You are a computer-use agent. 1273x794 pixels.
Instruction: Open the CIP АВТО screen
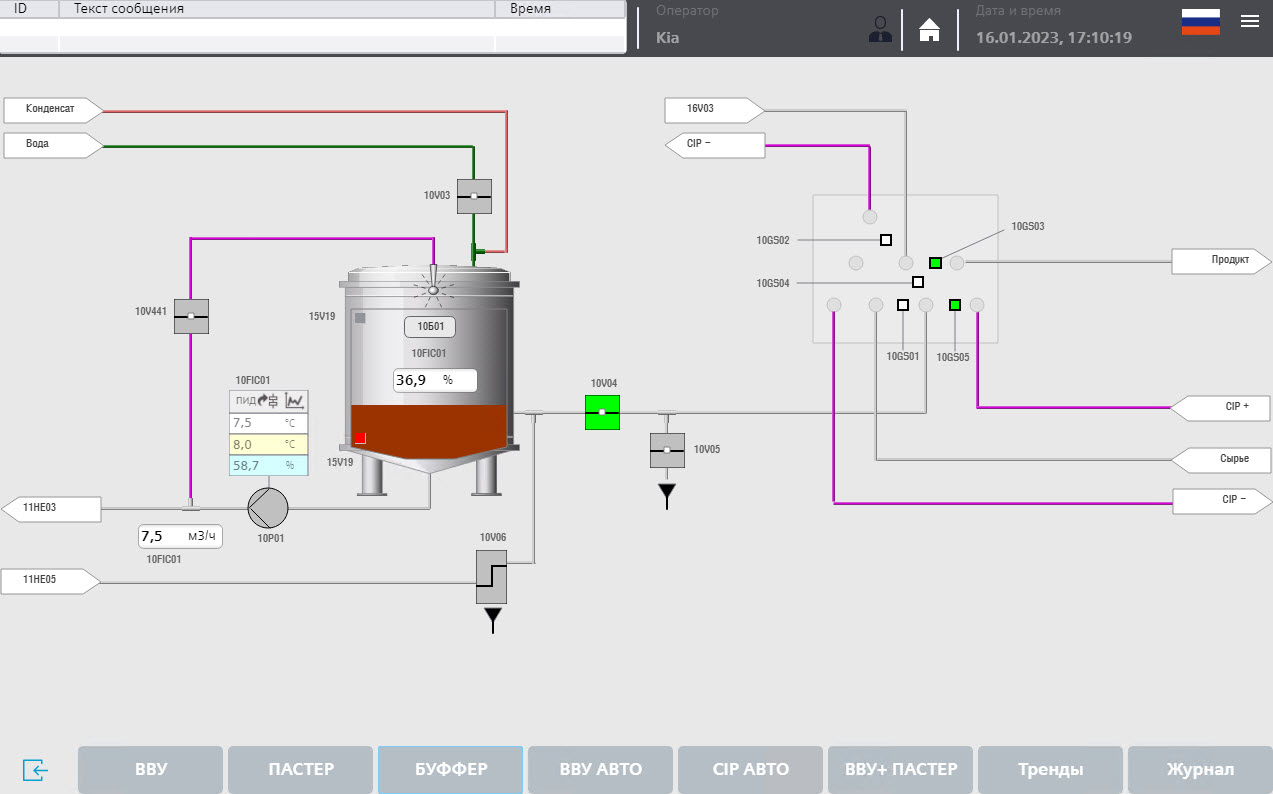pyautogui.click(x=750, y=769)
